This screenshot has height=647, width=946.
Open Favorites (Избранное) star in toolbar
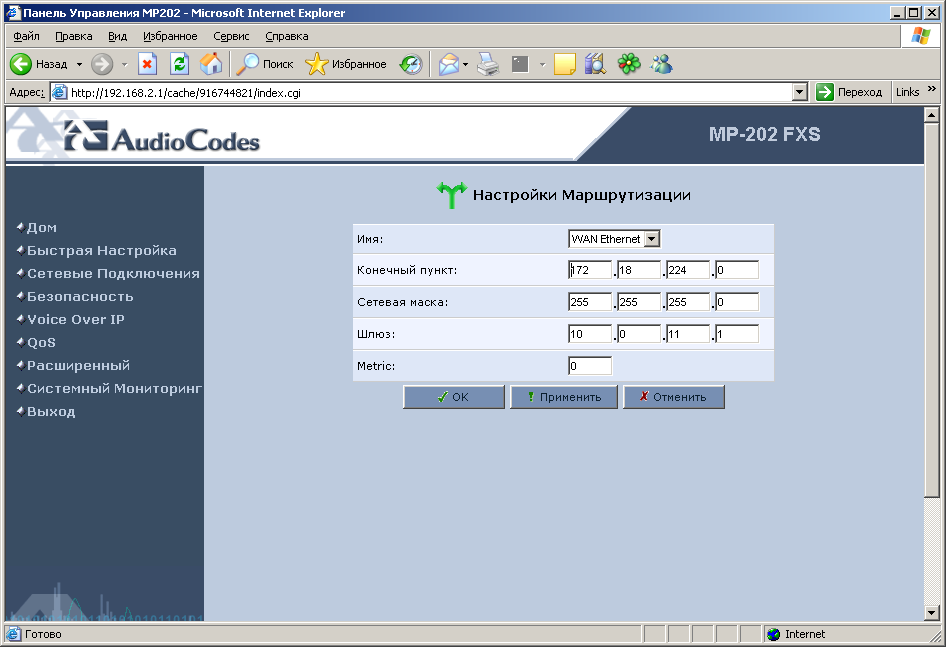click(x=346, y=64)
